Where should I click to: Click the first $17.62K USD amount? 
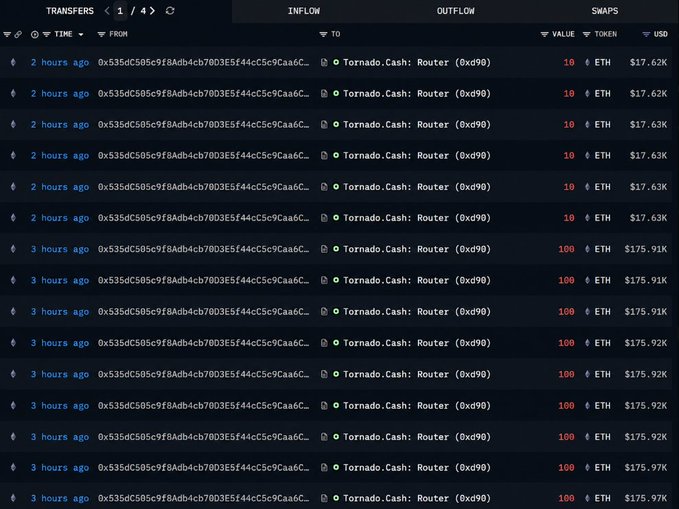[x=648, y=62]
